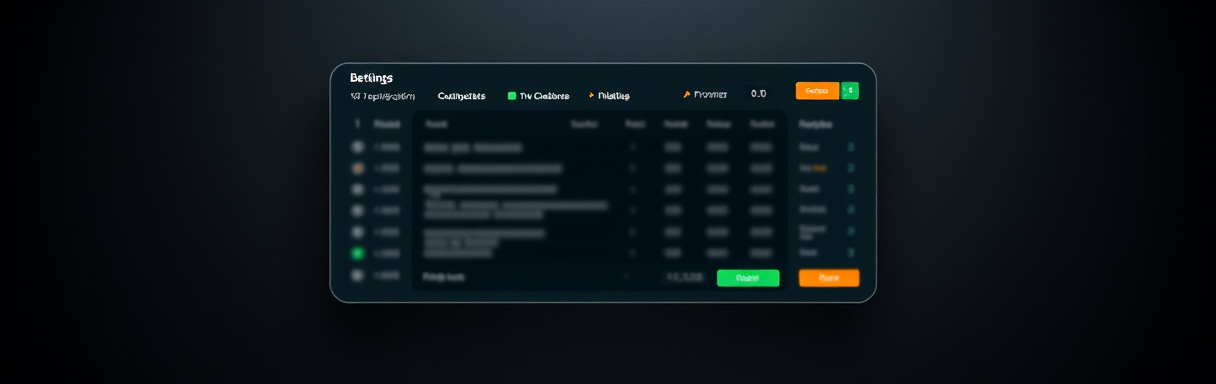
Task: Select the 0.0 value field in the header
Action: click(x=758, y=93)
